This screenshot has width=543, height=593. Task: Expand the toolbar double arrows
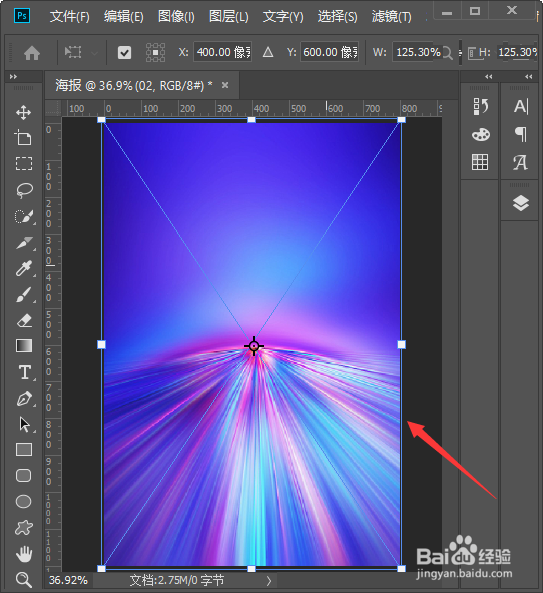(x=13, y=76)
